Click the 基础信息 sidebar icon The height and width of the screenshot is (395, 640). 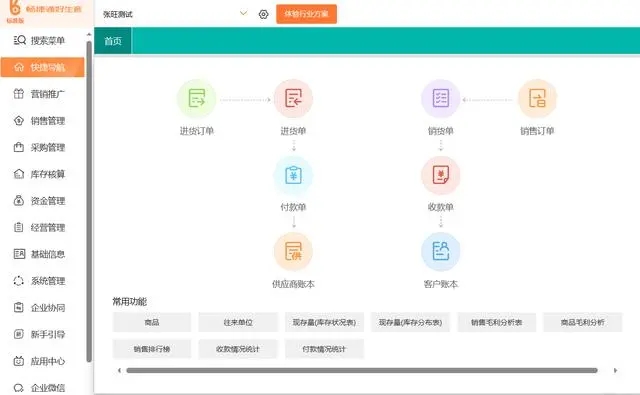click(x=19, y=254)
